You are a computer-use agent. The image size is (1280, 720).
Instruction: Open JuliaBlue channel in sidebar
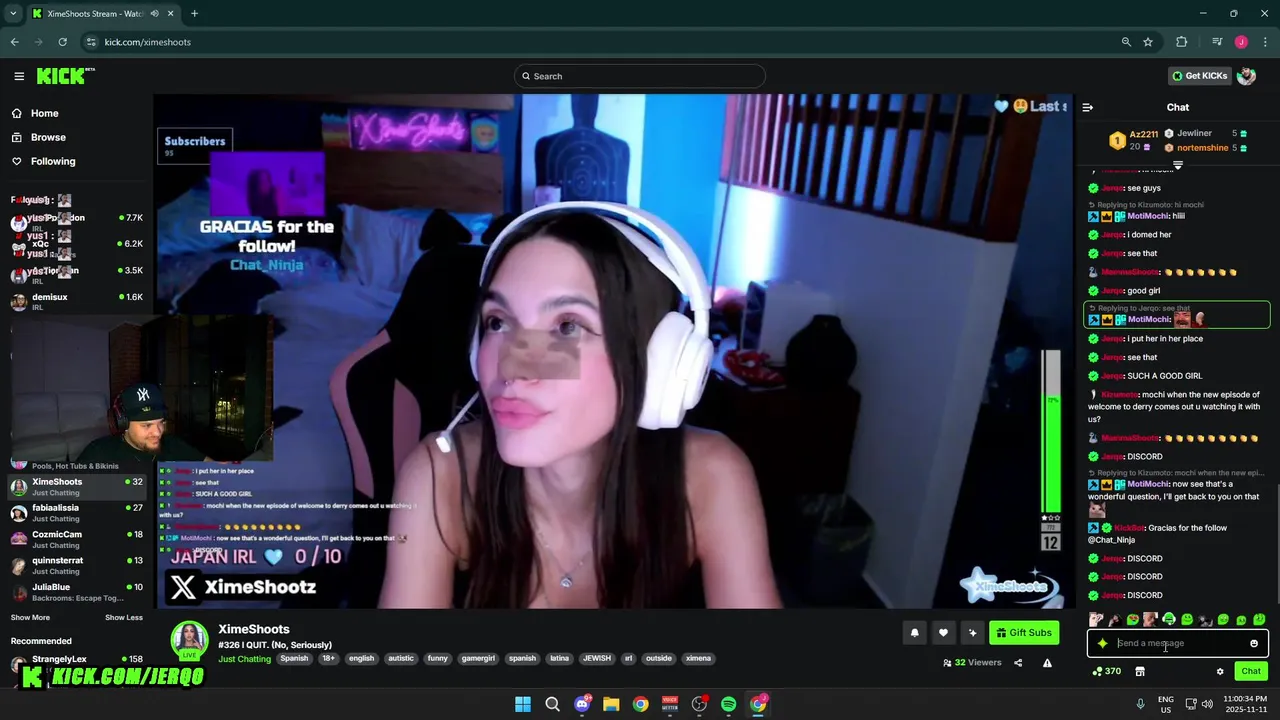click(x=76, y=591)
